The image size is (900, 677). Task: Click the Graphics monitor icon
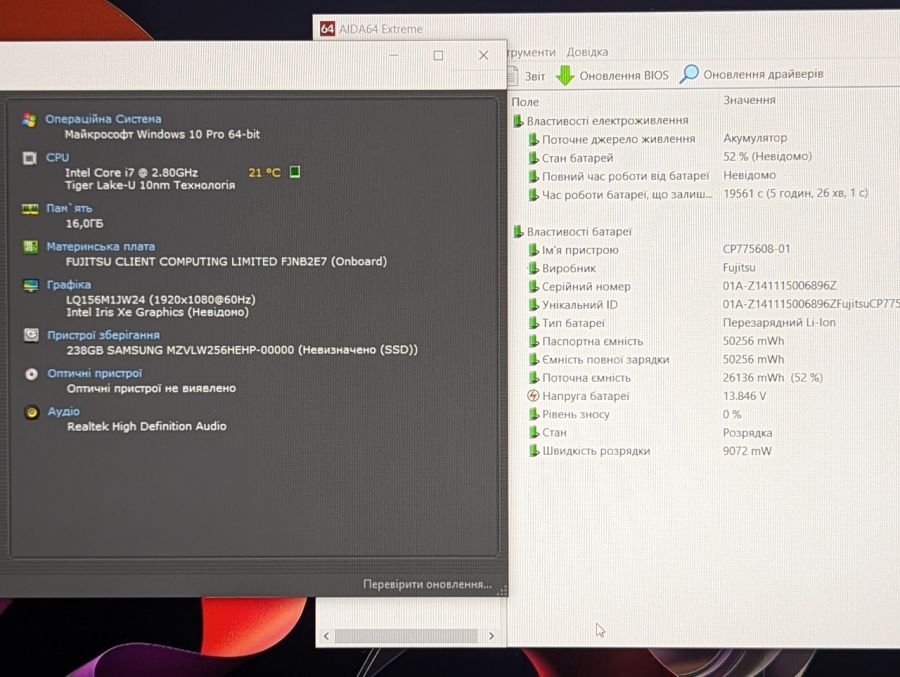tap(31, 285)
